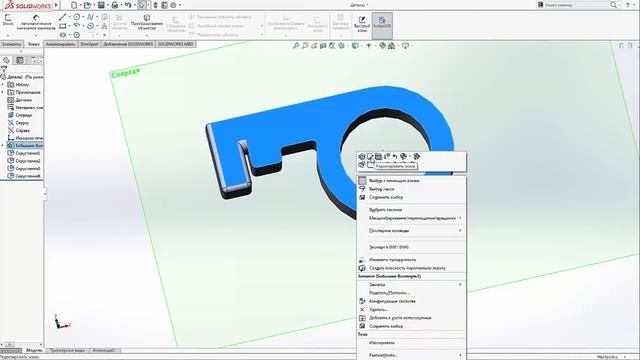Open the Масштабирование/перемещение/вращение submenu

[411, 218]
